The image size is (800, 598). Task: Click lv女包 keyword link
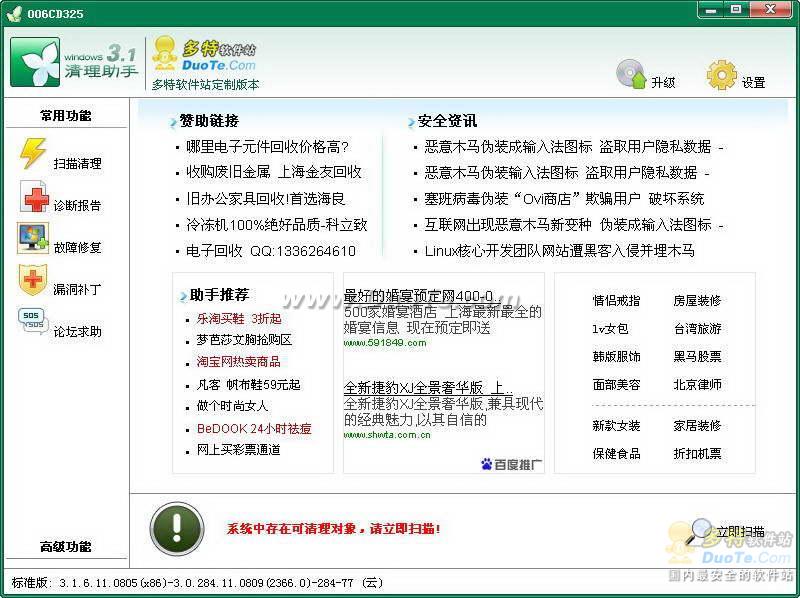click(610, 329)
